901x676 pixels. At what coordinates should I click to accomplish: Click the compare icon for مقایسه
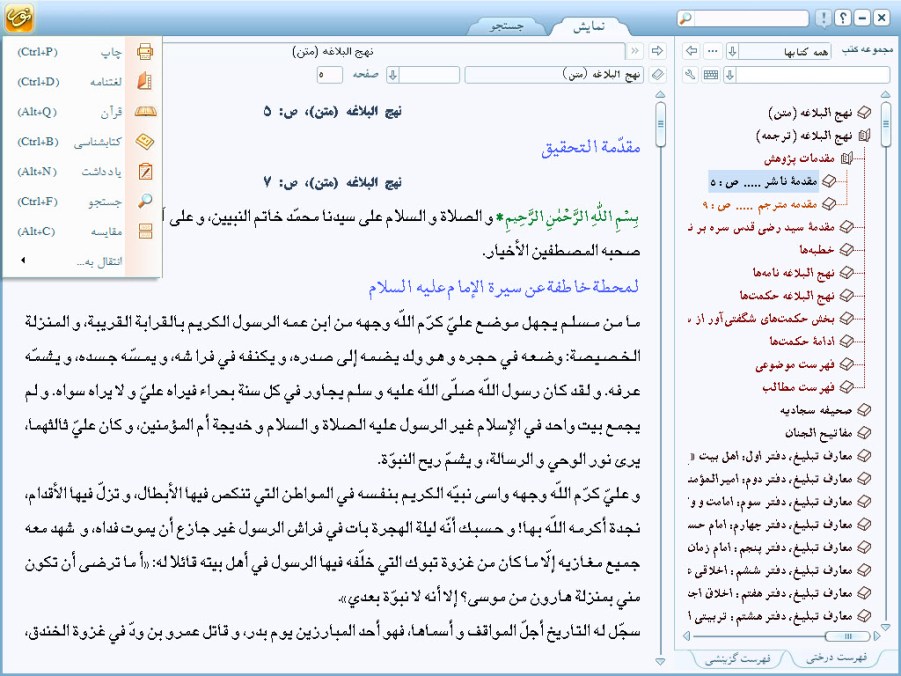click(145, 231)
